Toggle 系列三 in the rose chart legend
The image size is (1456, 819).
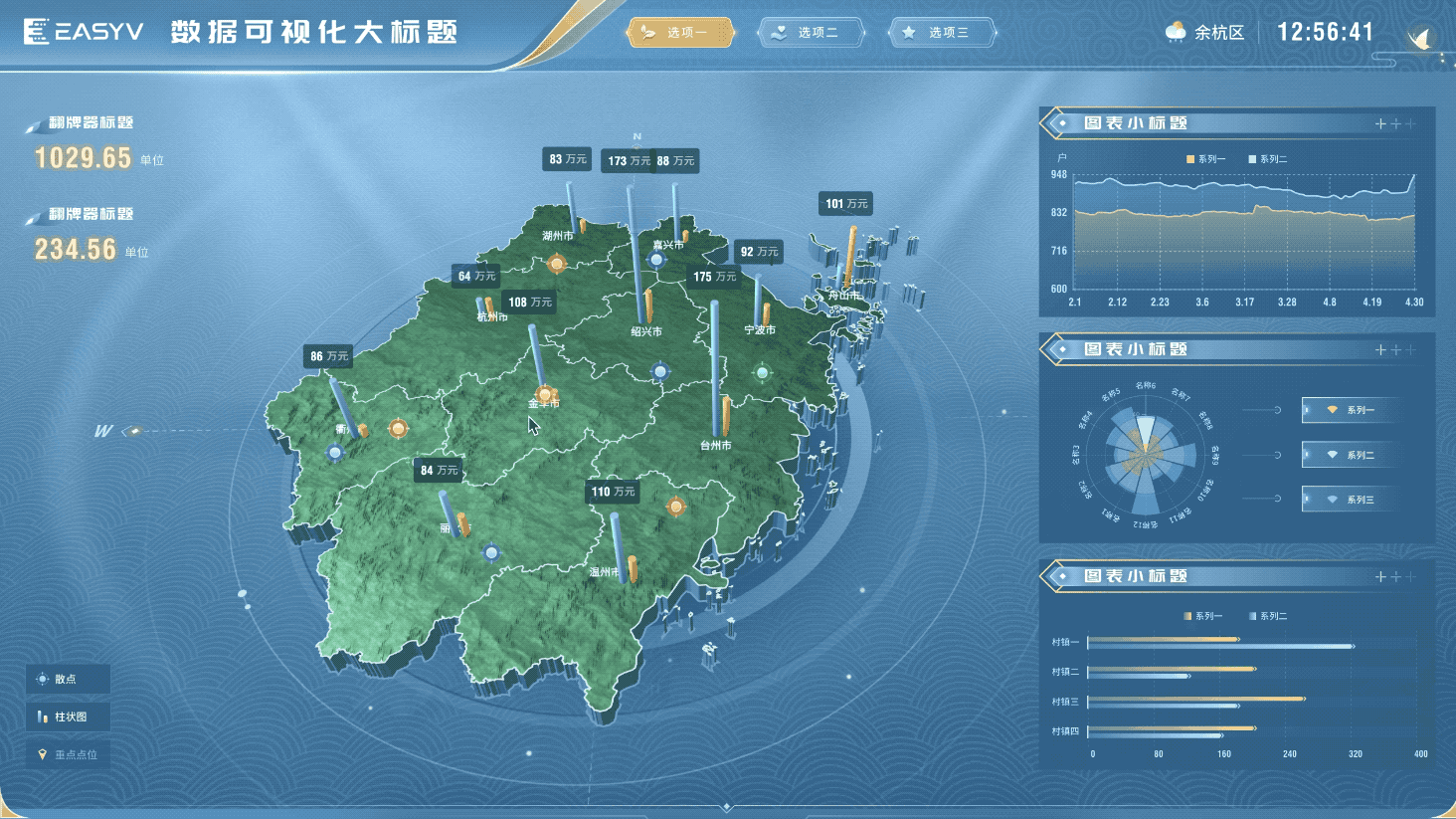click(1351, 500)
